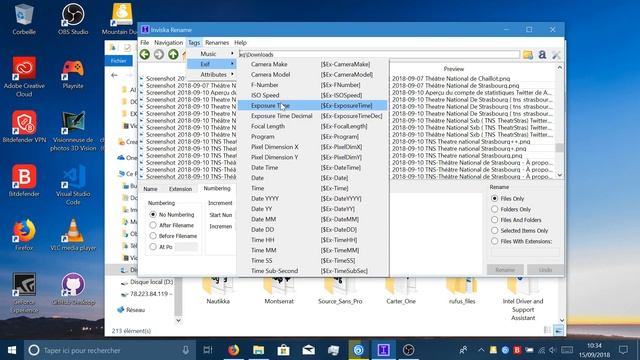Open Playnite desktop shortcut
The height and width of the screenshot is (360, 640).
tap(73, 73)
